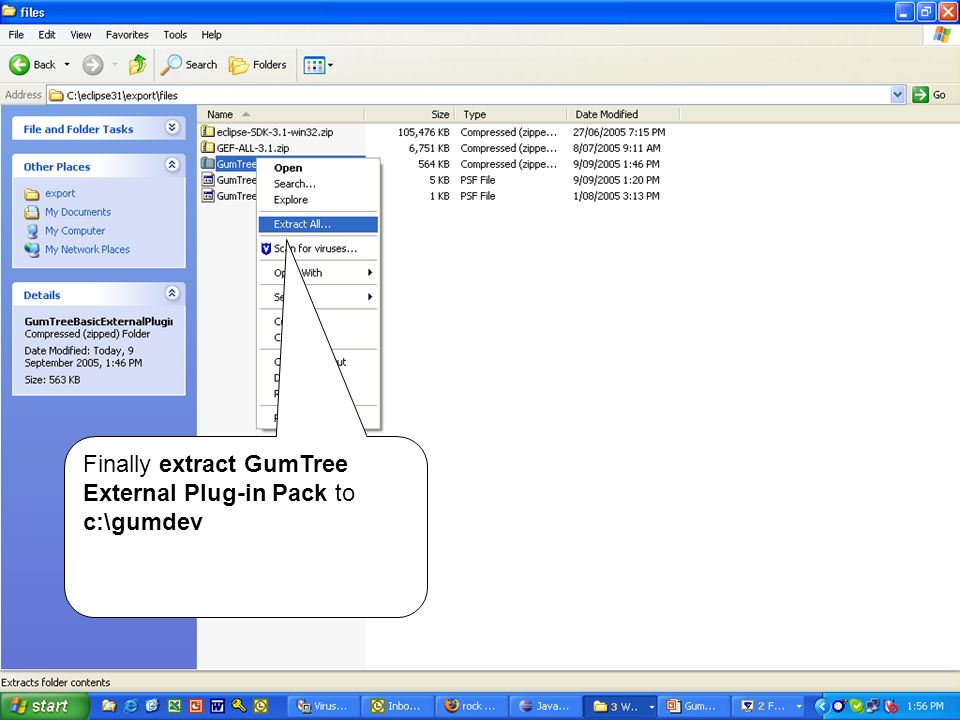Click the My Documents icon
960x720 pixels.
[x=32, y=212]
